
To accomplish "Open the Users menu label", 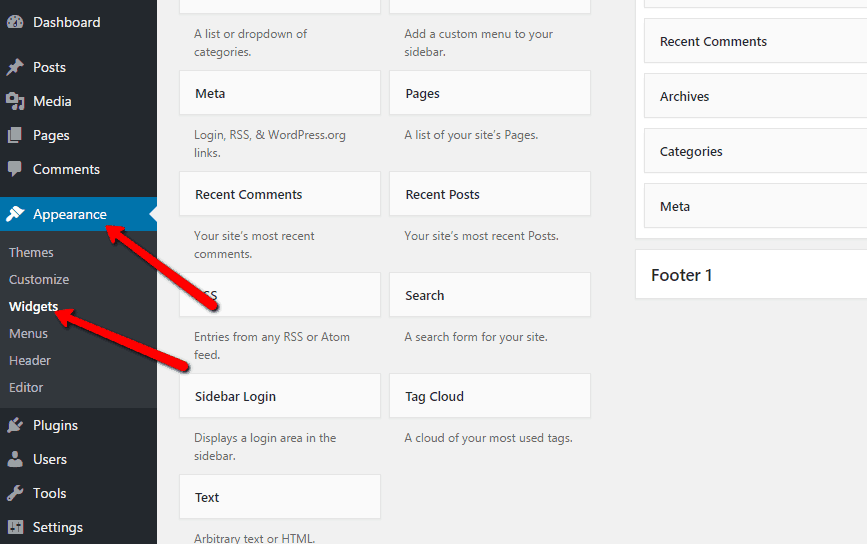I will point(50,459).
